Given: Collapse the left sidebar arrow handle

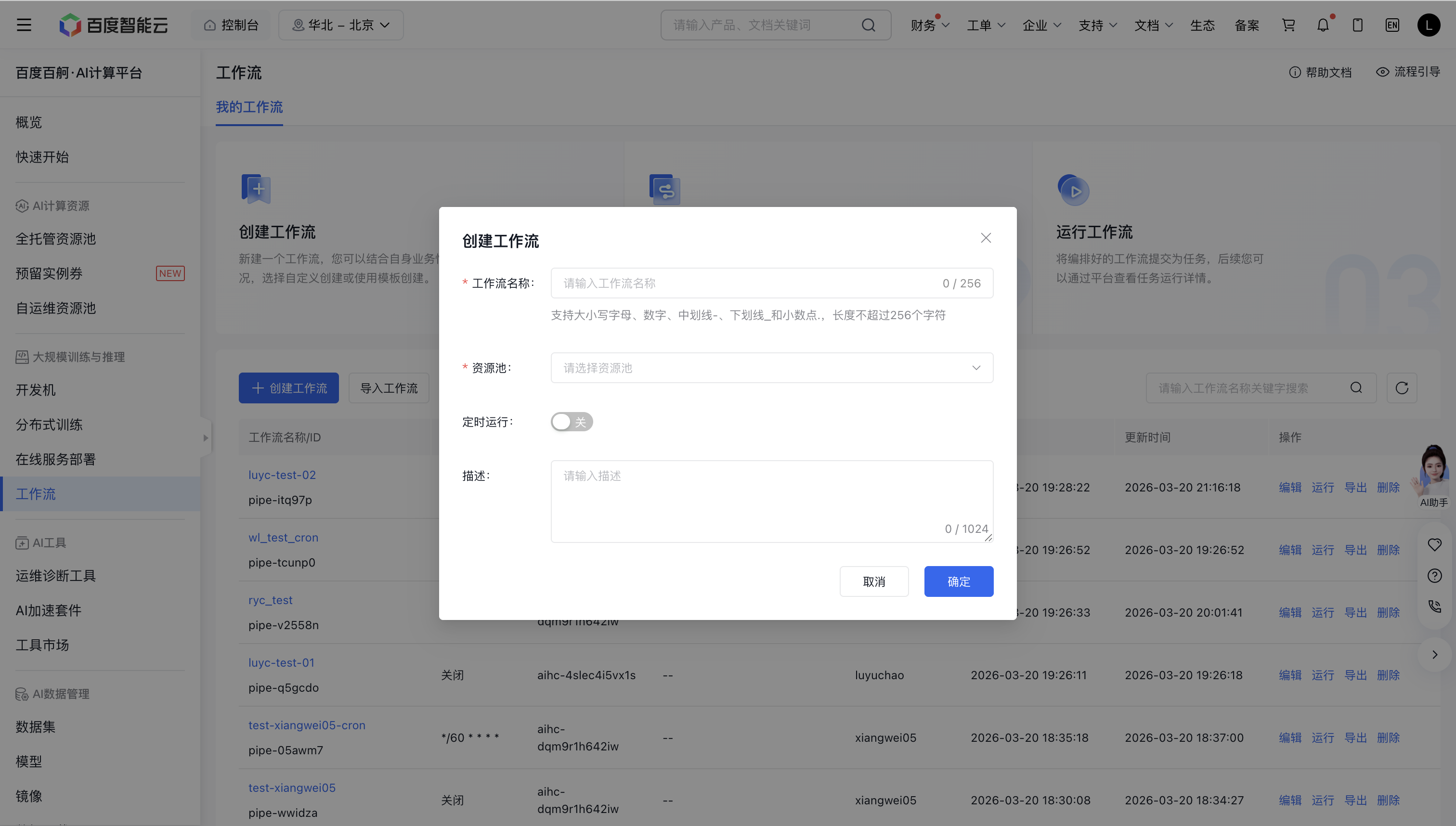Looking at the screenshot, I should click(206, 438).
